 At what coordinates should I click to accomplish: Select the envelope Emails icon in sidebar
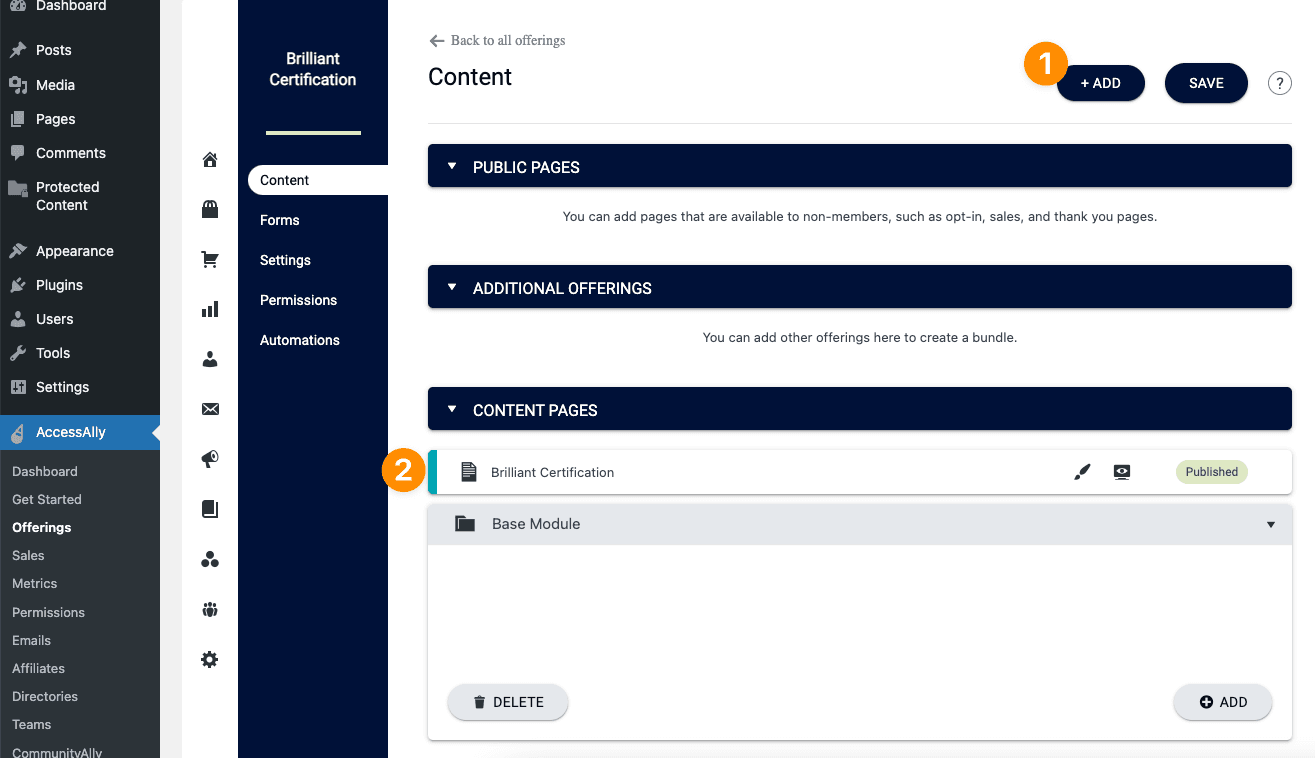(x=209, y=408)
